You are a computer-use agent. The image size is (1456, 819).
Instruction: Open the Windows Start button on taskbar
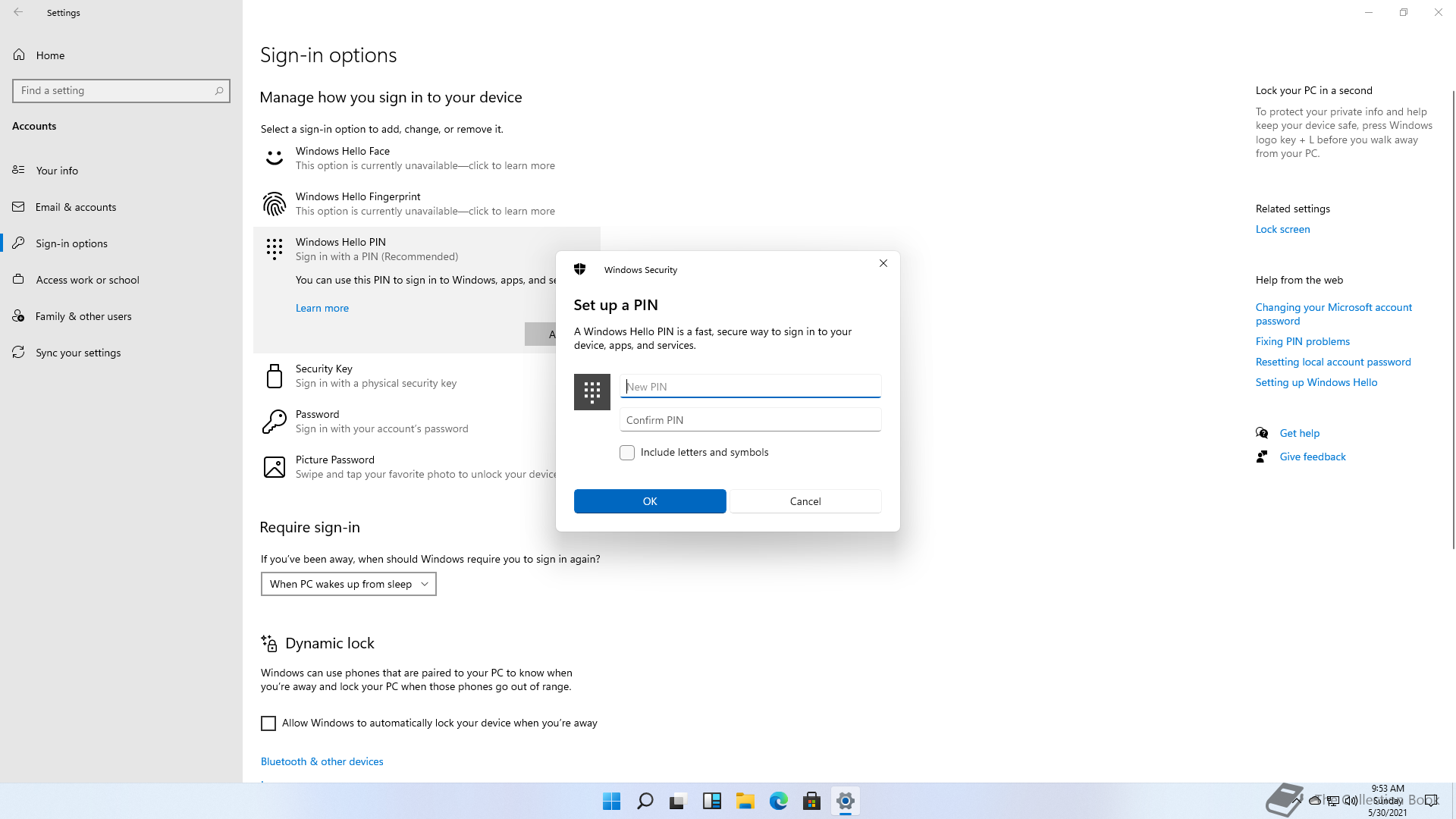pyautogui.click(x=611, y=801)
